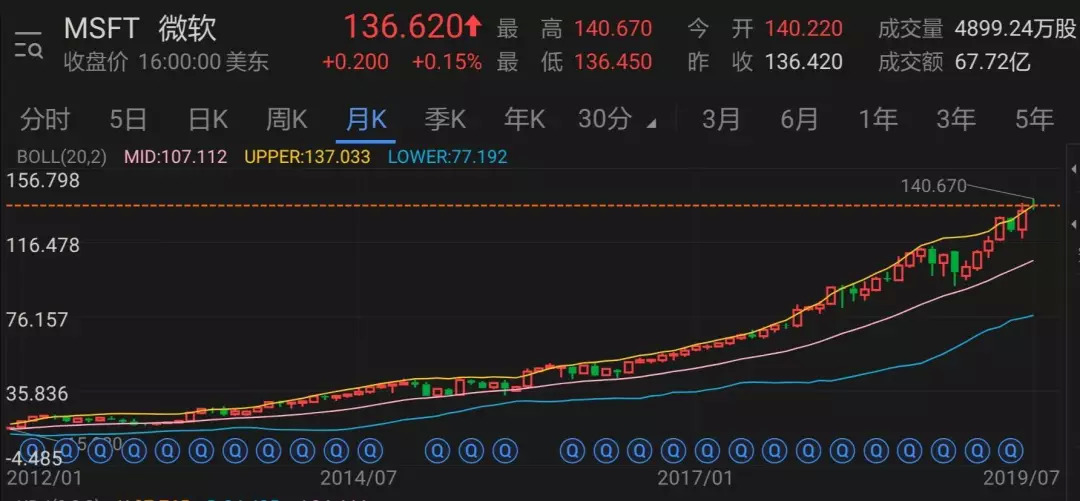This screenshot has width=1080, height=501.
Task: Click the LOWER:77.192 Bollinger reading
Action: (448, 157)
